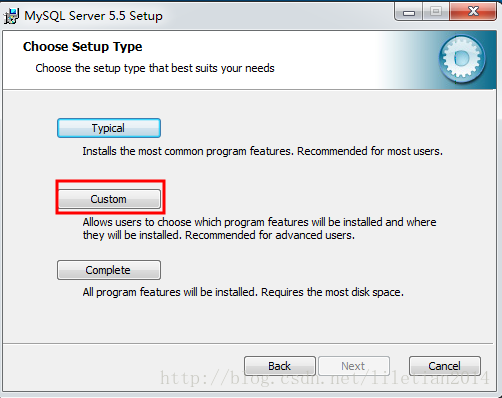The width and height of the screenshot is (502, 398).
Task: Go to the previous step with Back
Action: coord(280,366)
